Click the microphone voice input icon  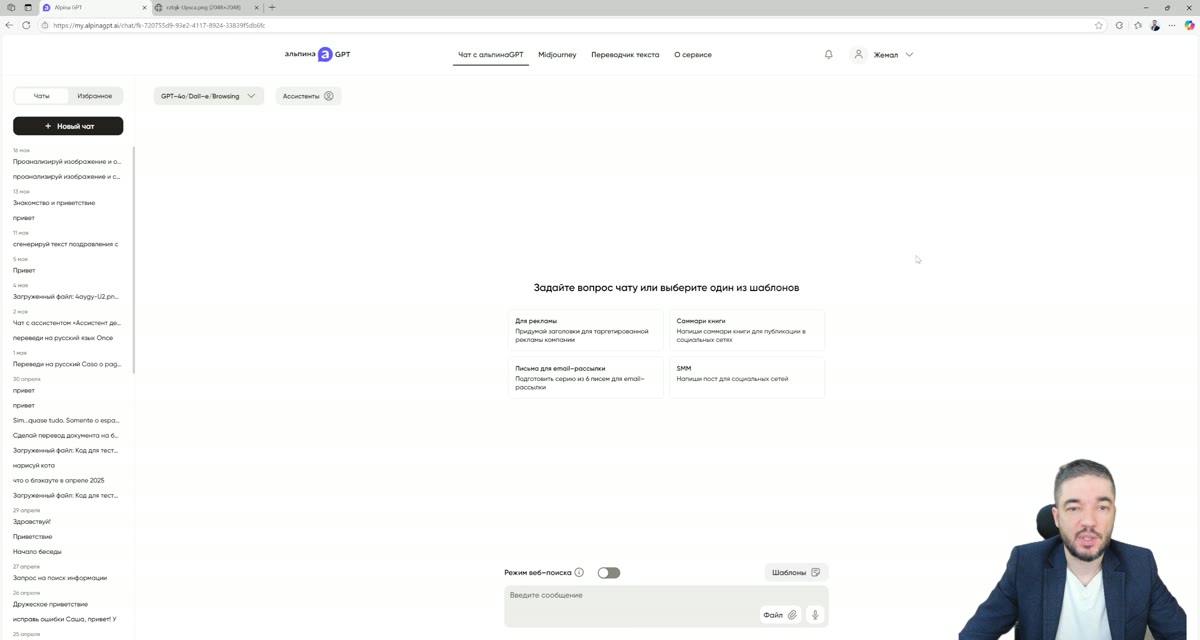pos(815,615)
